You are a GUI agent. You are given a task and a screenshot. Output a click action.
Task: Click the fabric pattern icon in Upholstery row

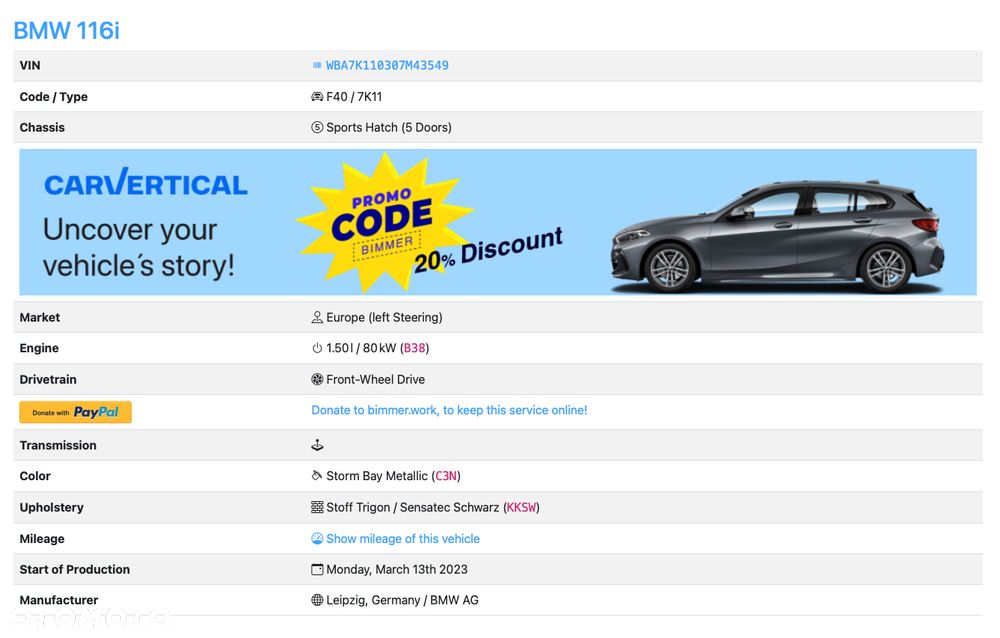pos(317,507)
